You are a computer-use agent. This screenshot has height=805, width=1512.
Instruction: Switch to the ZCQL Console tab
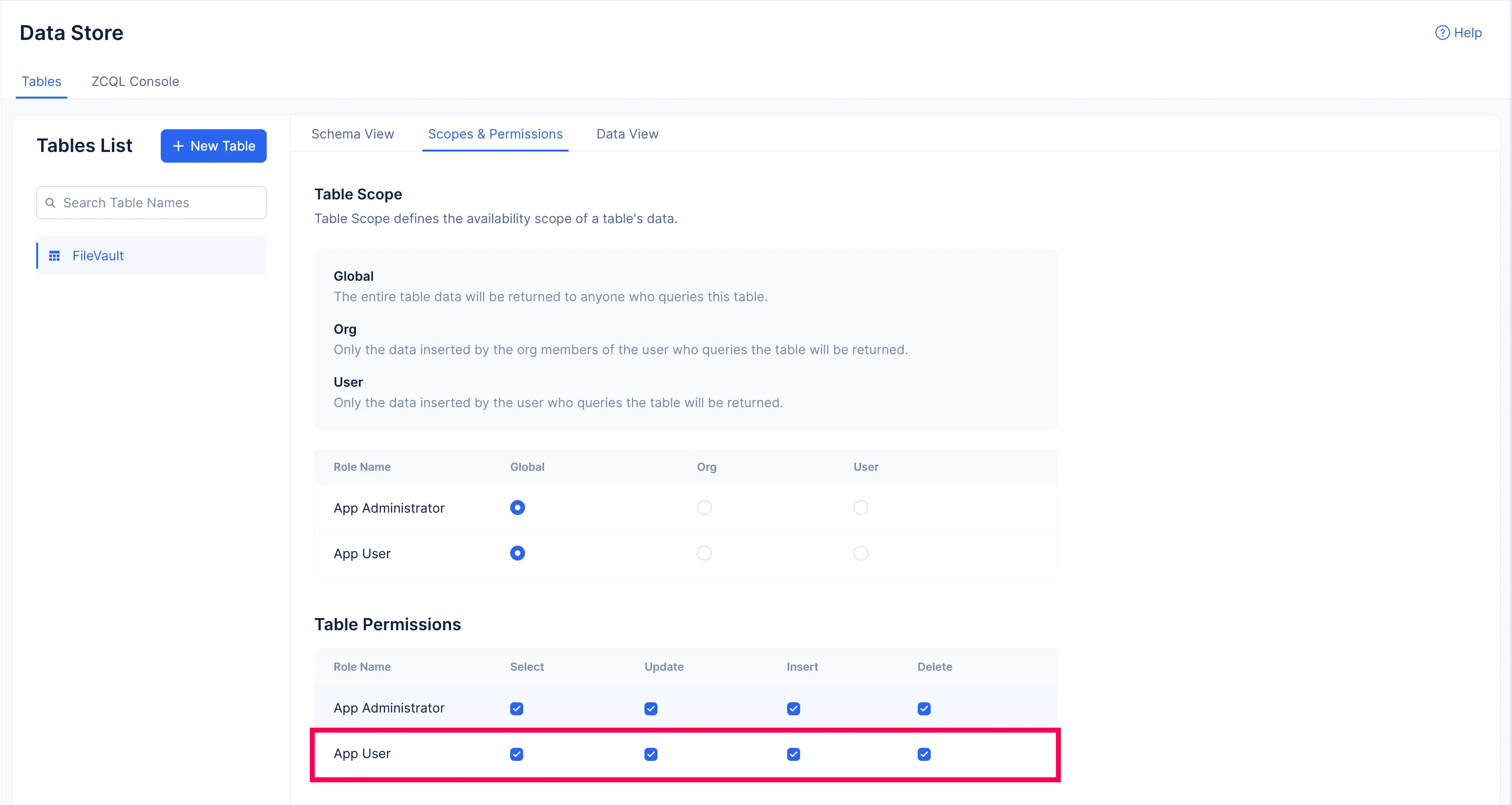click(x=135, y=82)
